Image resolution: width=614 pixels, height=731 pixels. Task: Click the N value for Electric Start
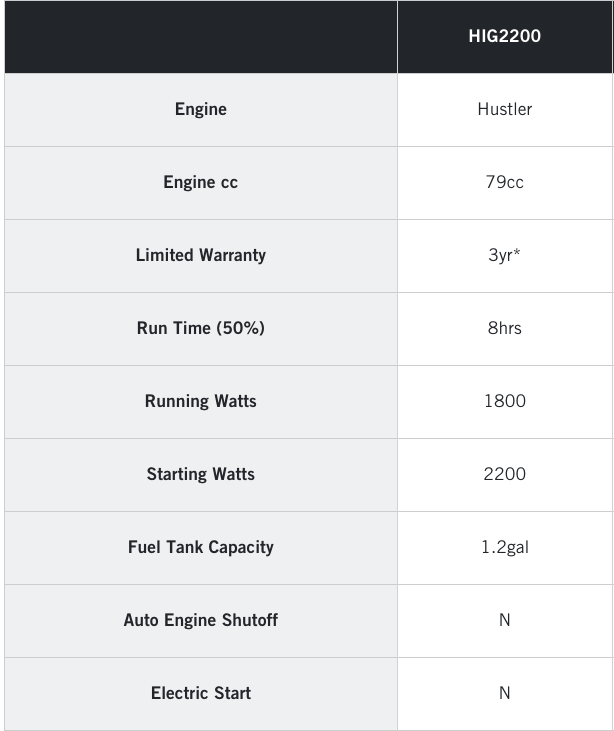[x=504, y=693]
